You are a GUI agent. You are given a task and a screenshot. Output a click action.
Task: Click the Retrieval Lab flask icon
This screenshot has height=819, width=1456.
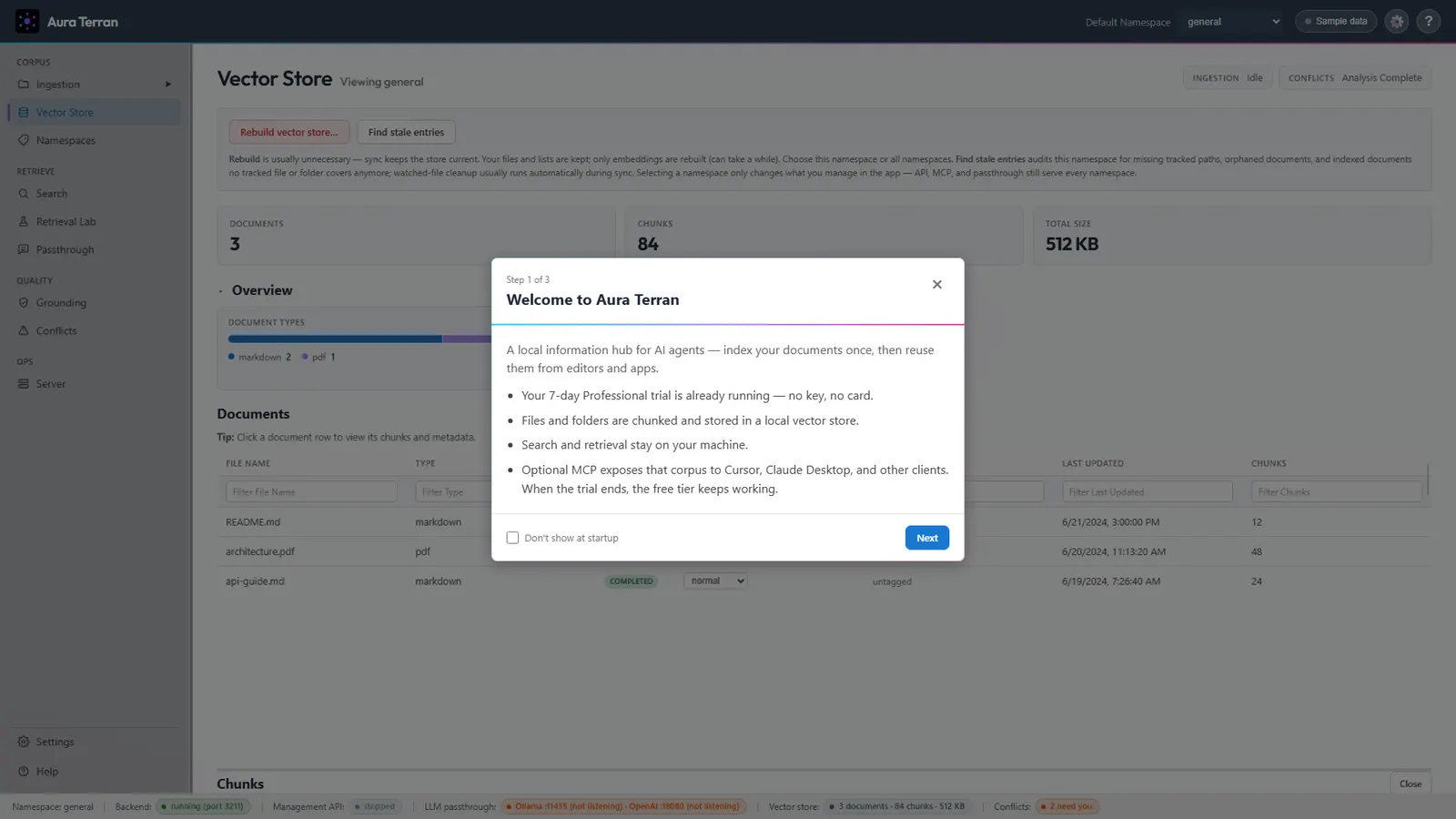(x=24, y=222)
